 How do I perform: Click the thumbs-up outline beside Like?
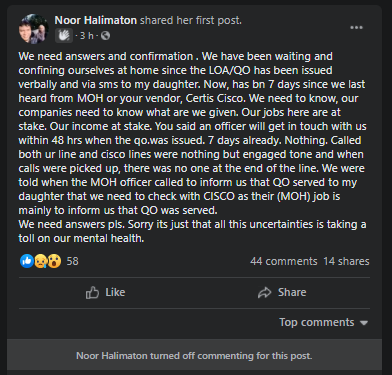tap(92, 293)
